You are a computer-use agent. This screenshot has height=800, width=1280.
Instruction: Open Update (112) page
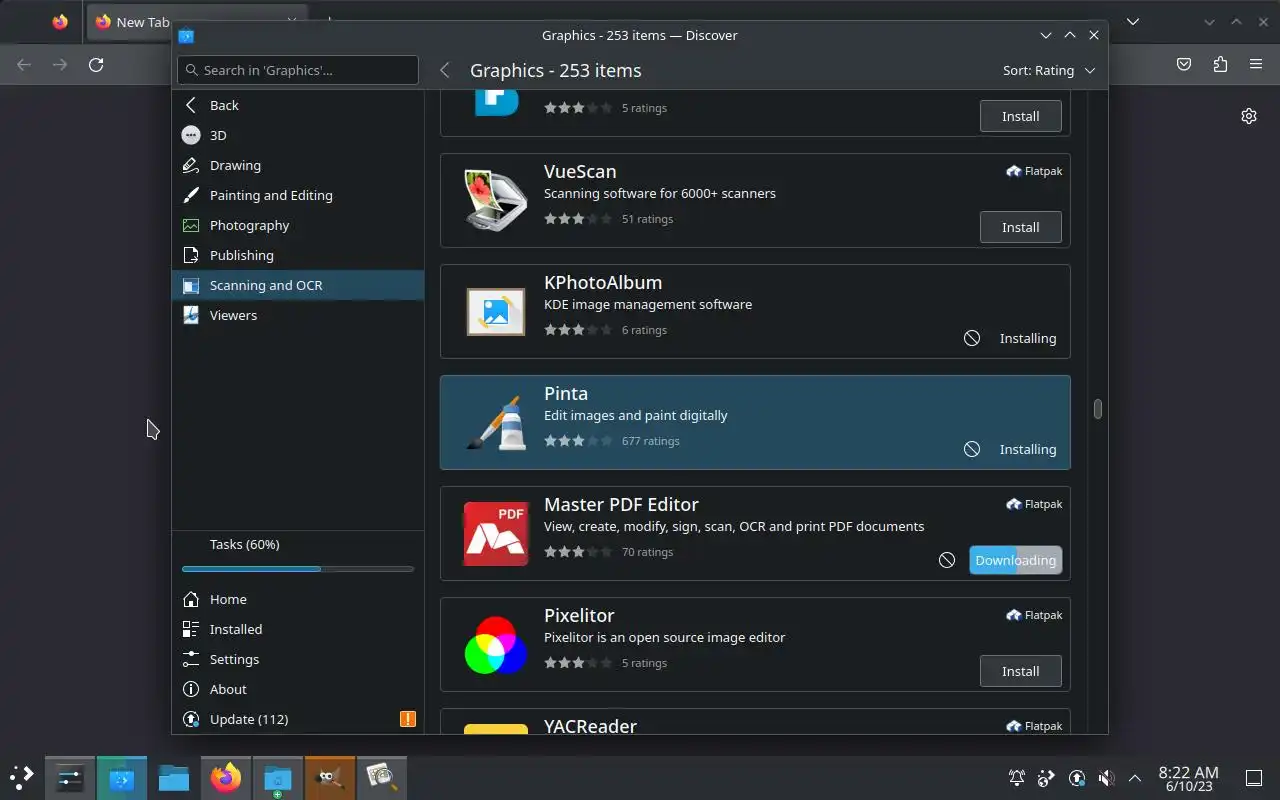(x=298, y=719)
